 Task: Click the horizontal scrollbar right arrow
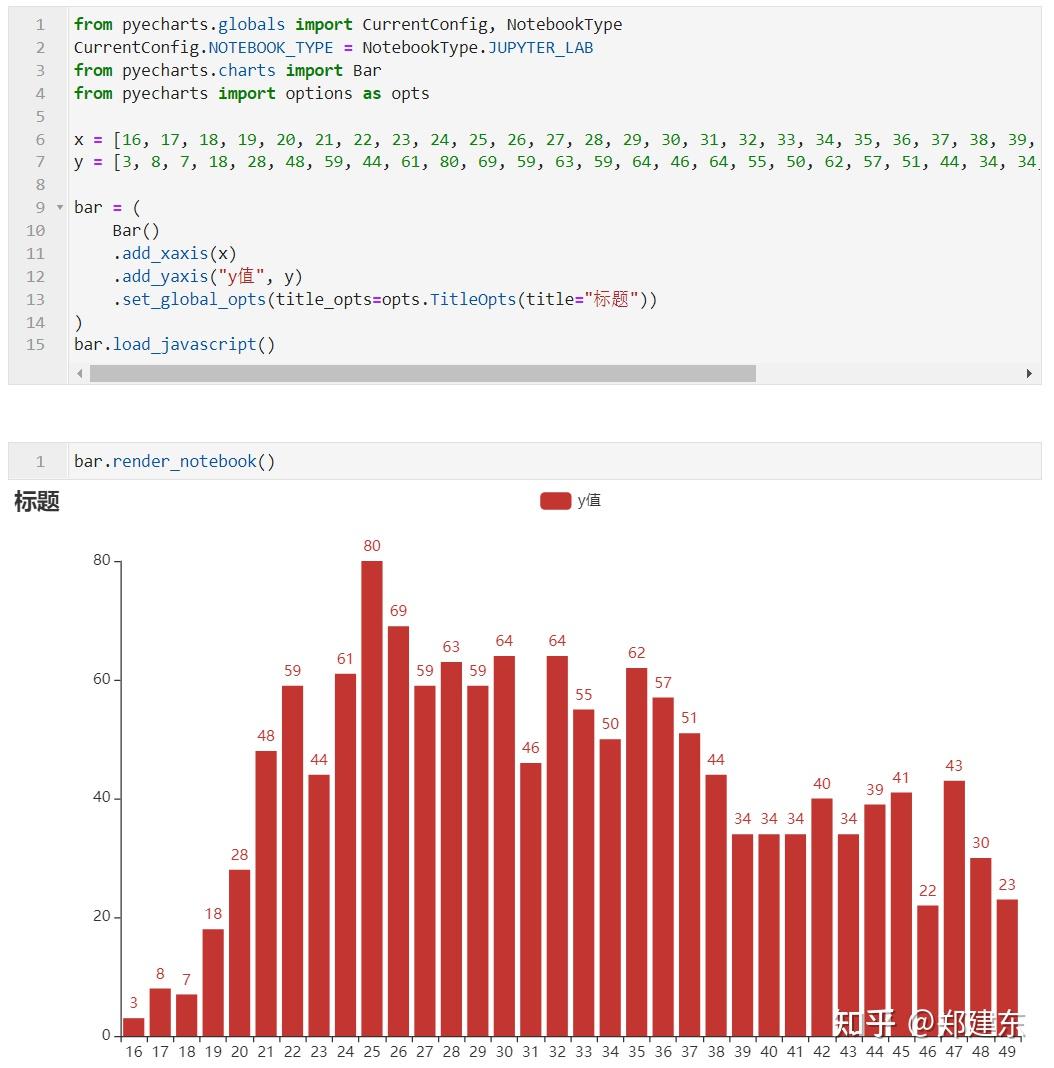[x=1029, y=373]
